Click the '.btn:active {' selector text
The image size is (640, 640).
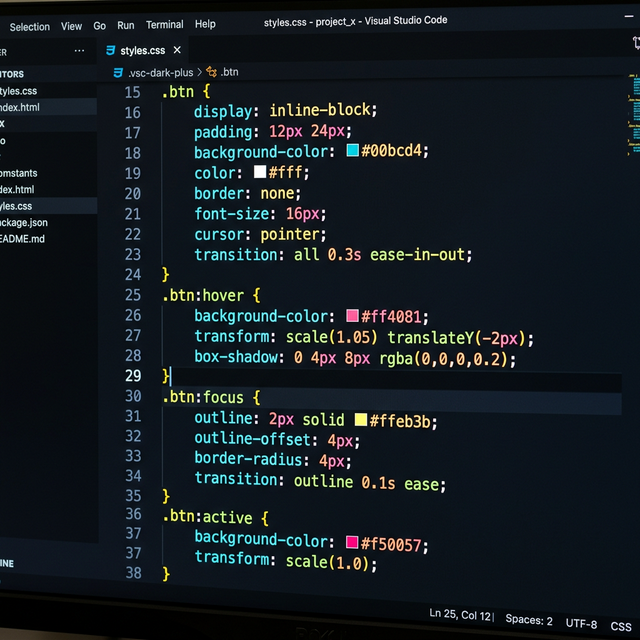point(216,517)
